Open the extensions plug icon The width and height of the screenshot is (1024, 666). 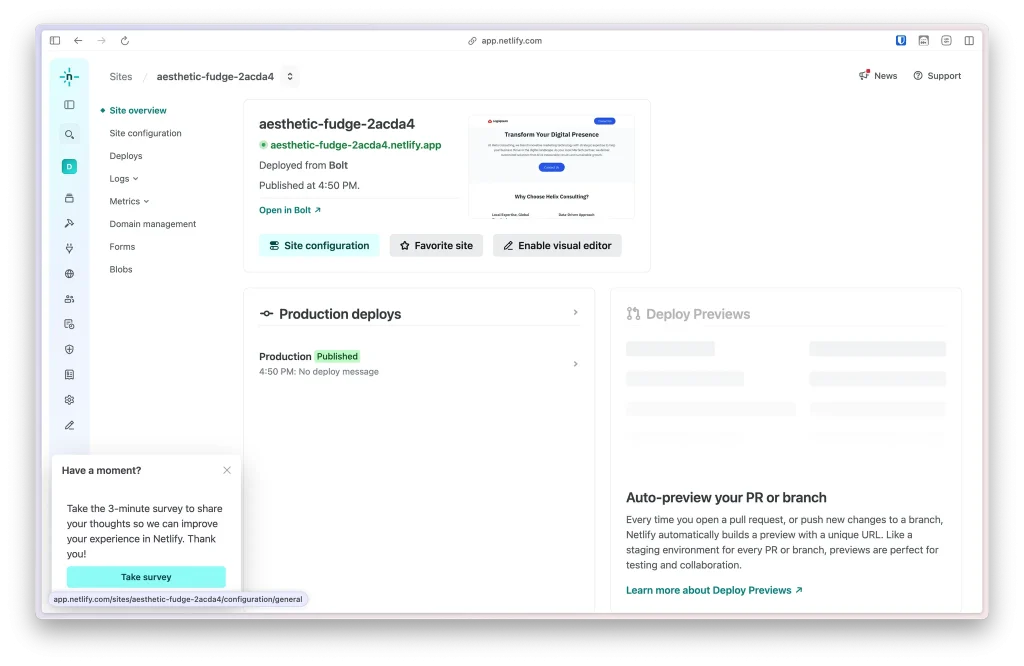coord(69,248)
